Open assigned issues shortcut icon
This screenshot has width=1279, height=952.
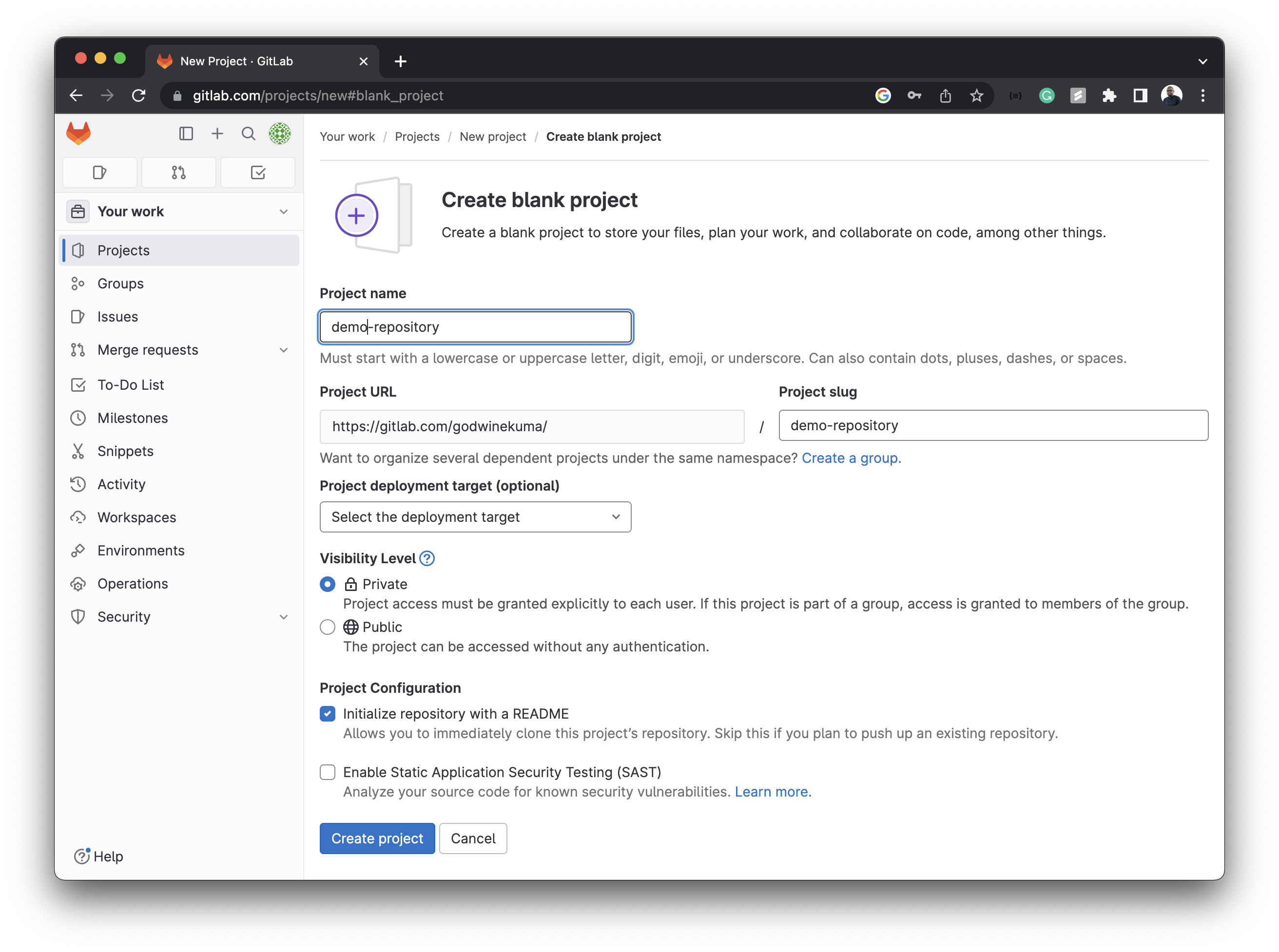coord(99,172)
